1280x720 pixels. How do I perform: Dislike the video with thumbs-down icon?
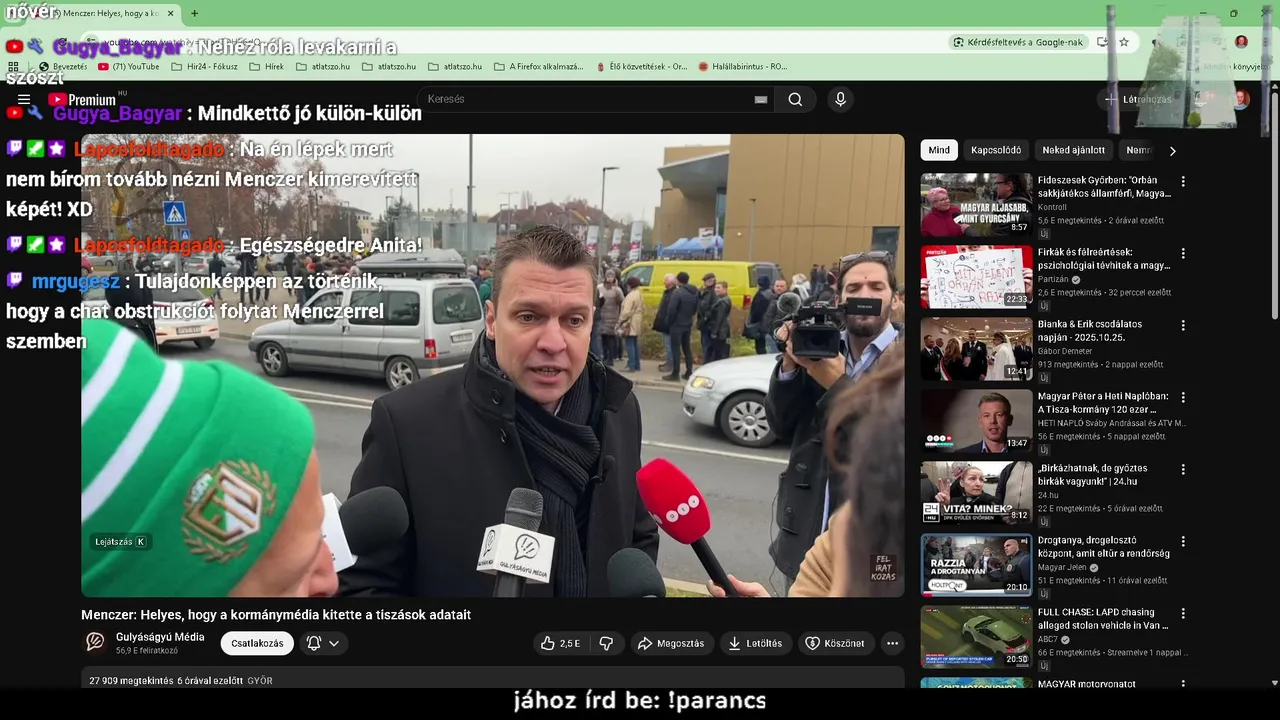pos(606,643)
